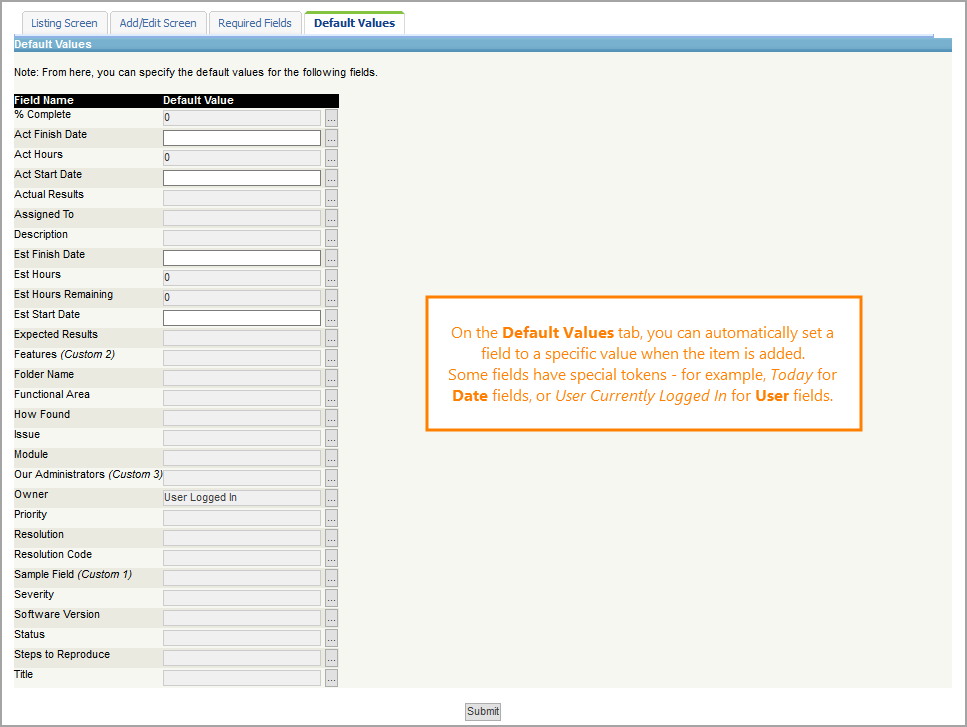This screenshot has height=727, width=967.
Task: Click the Act Hours default value field
Action: [241, 157]
